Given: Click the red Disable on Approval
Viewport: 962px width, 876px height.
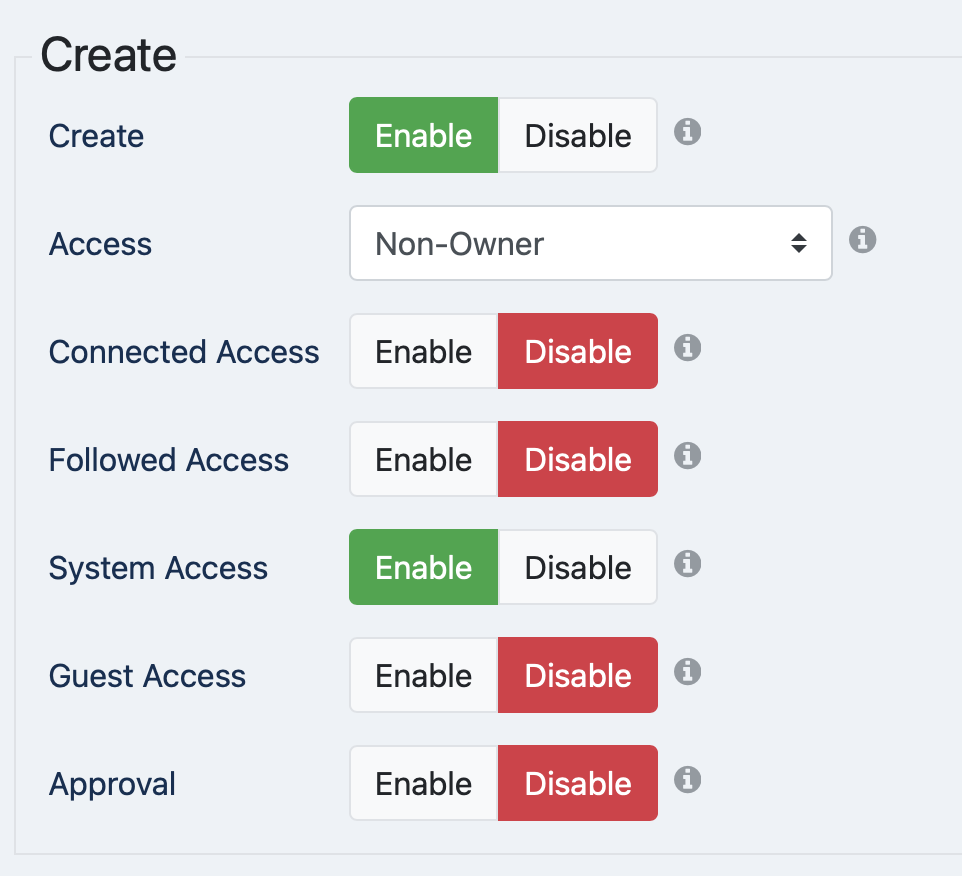Looking at the screenshot, I should tap(577, 783).
